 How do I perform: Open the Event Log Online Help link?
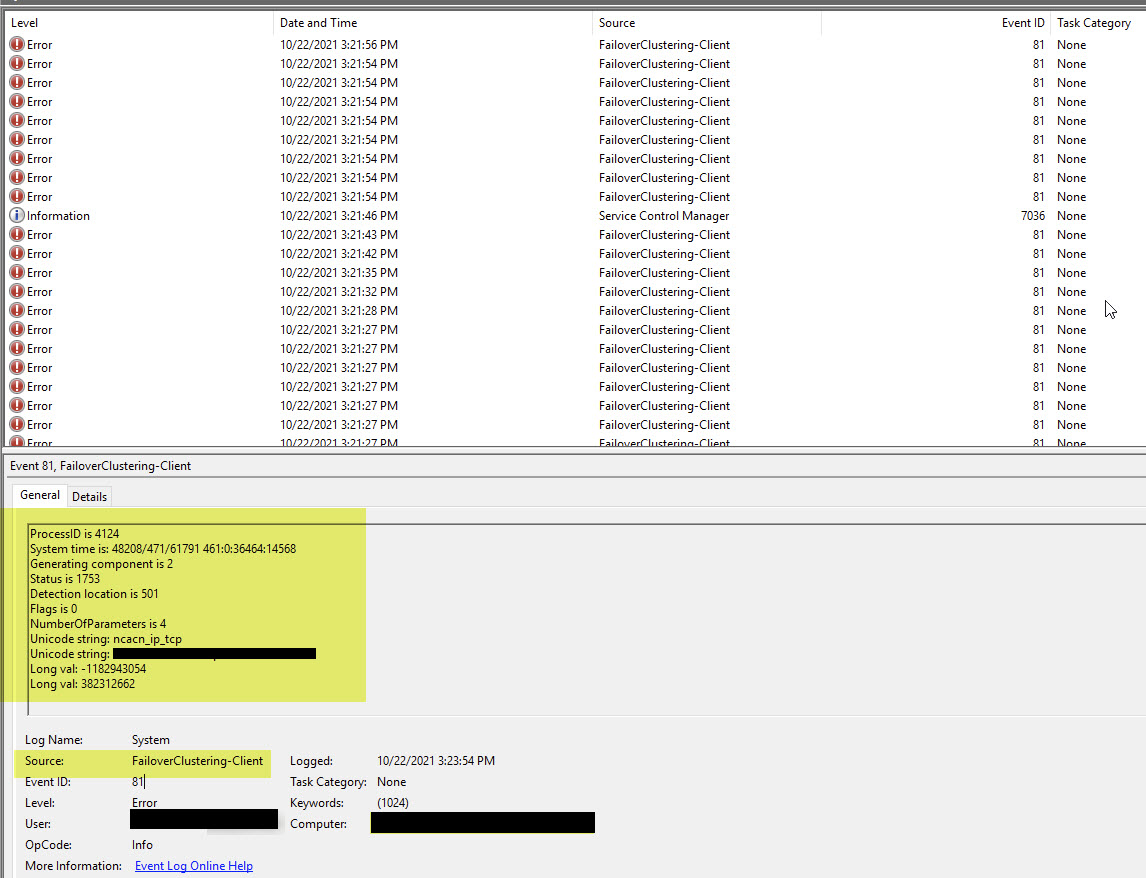pos(193,865)
